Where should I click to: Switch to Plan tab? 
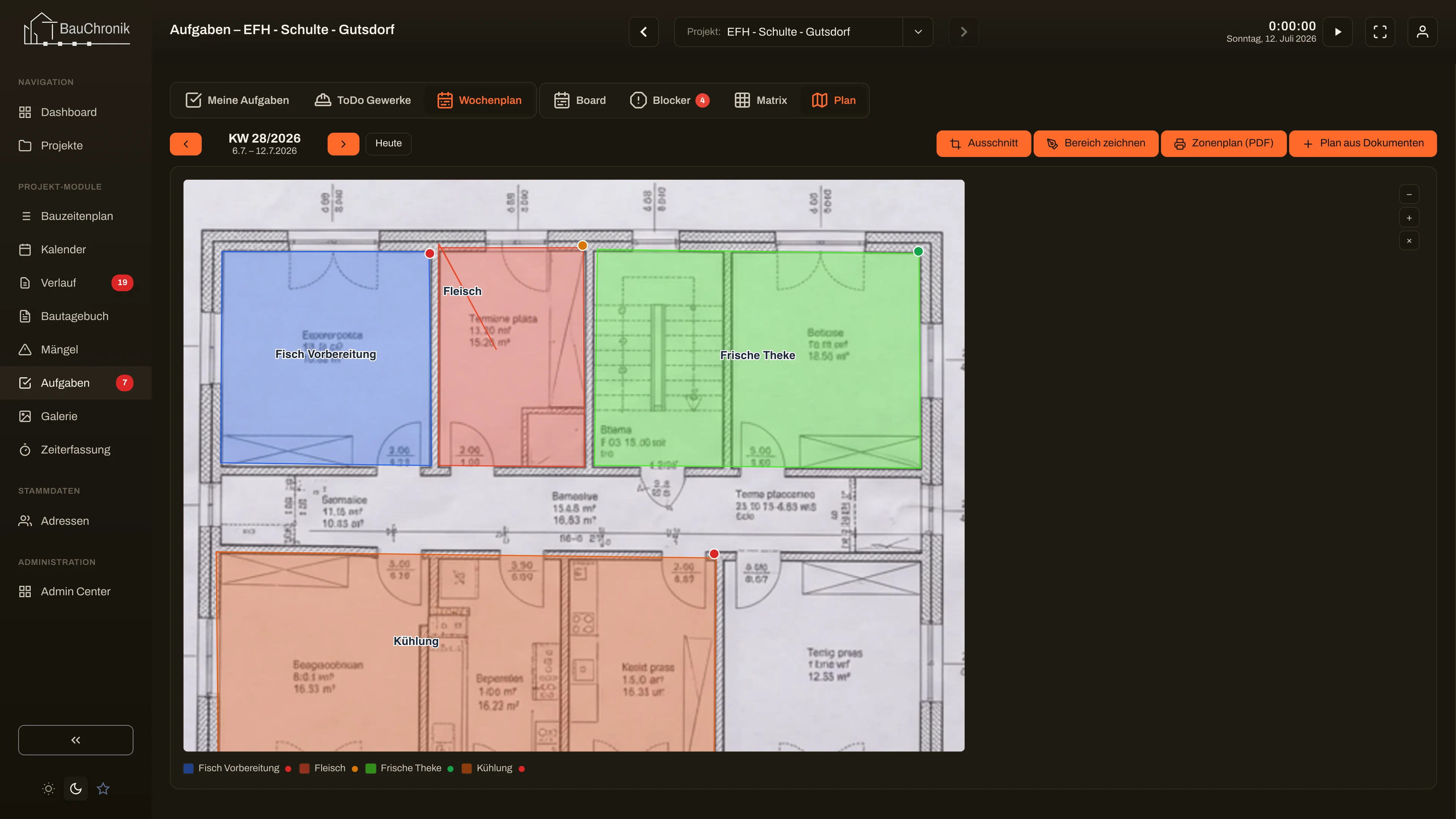tap(834, 100)
